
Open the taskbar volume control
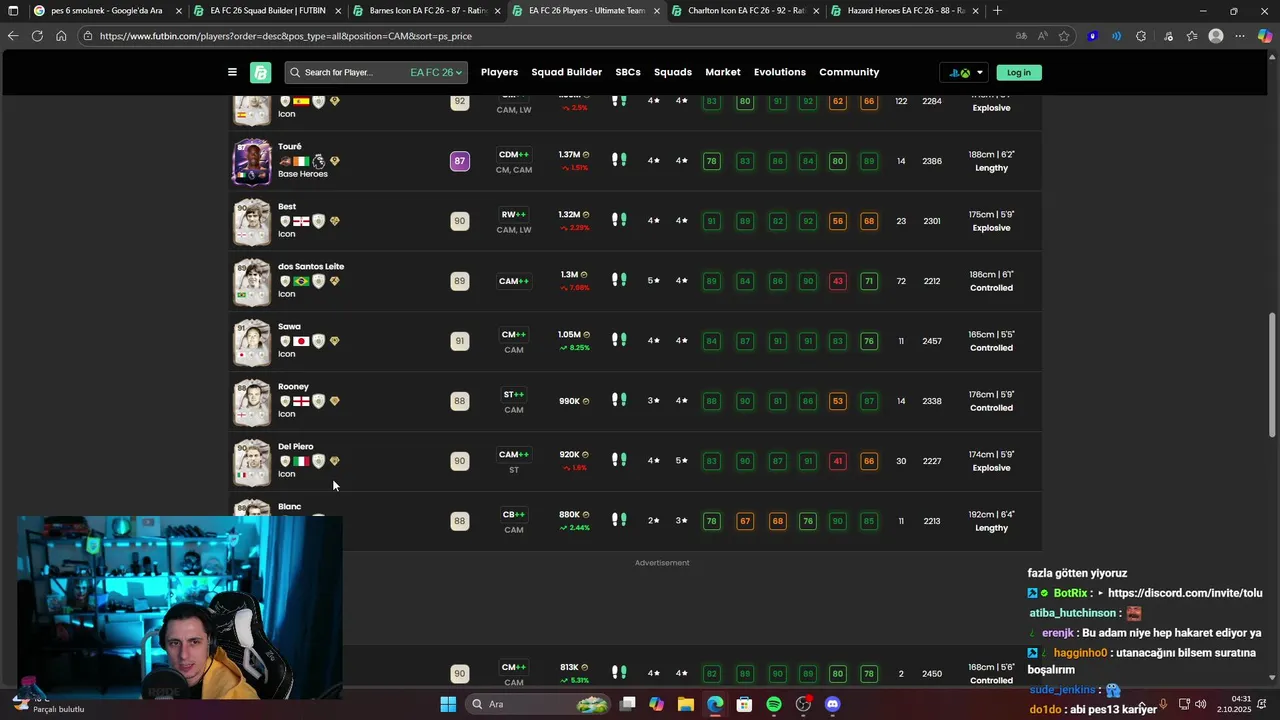[x=1200, y=704]
